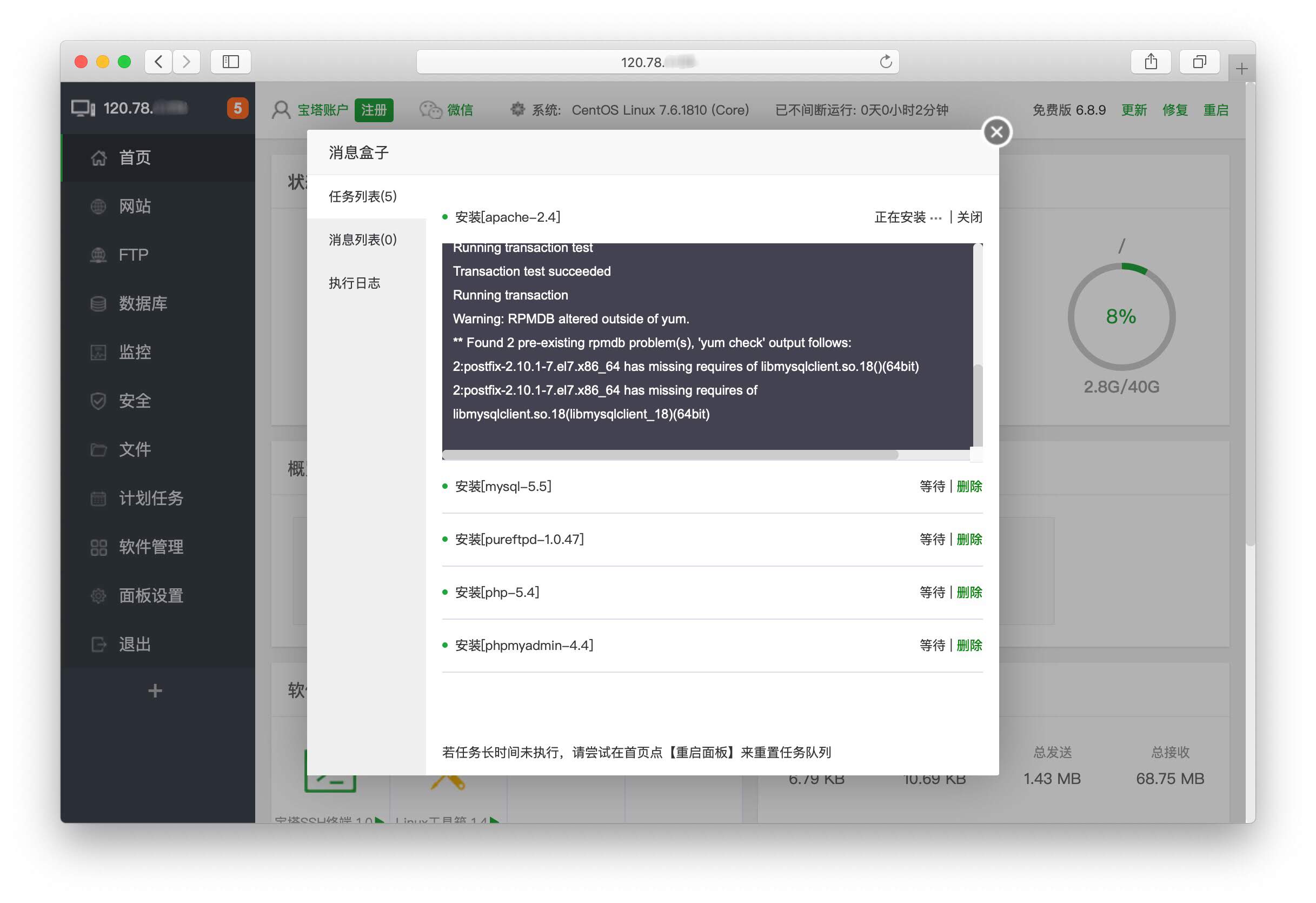This screenshot has height=903, width=1316.
Task: Select the 任务列表(5) tab
Action: pyautogui.click(x=362, y=196)
